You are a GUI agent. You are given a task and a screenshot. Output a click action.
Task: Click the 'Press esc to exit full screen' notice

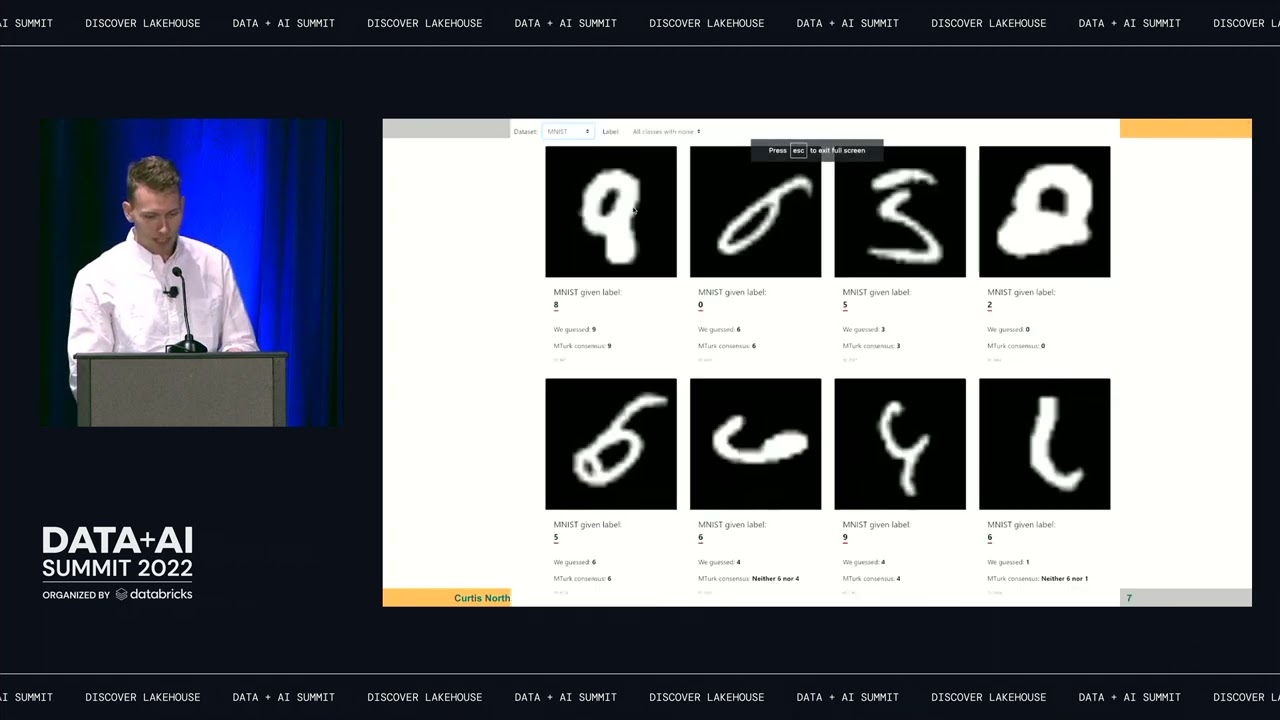tap(817, 150)
